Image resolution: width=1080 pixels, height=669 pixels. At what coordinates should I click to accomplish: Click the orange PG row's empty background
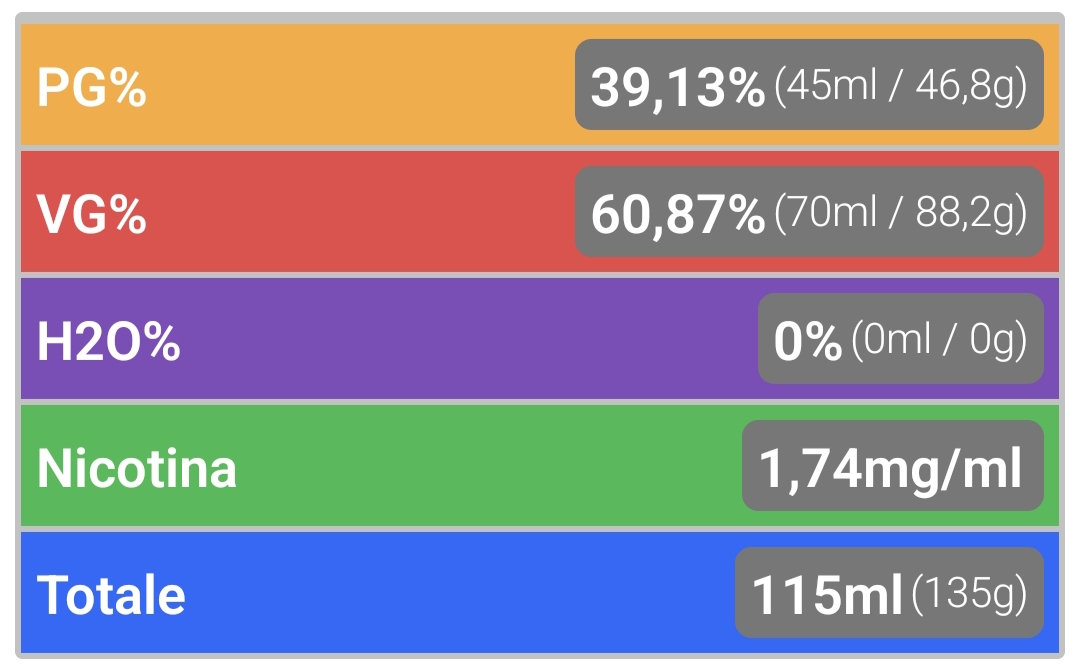click(x=358, y=85)
